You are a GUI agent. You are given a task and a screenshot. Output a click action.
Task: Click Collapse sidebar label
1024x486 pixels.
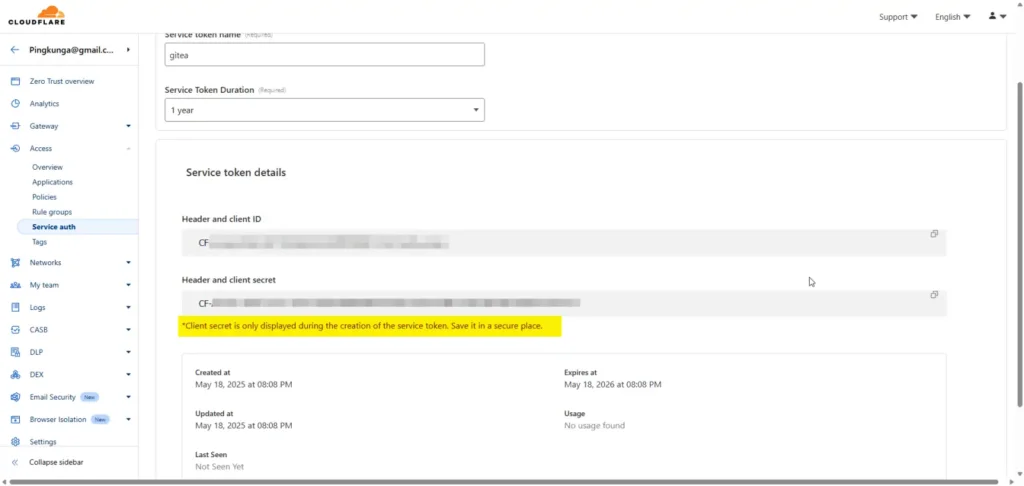click(56, 462)
